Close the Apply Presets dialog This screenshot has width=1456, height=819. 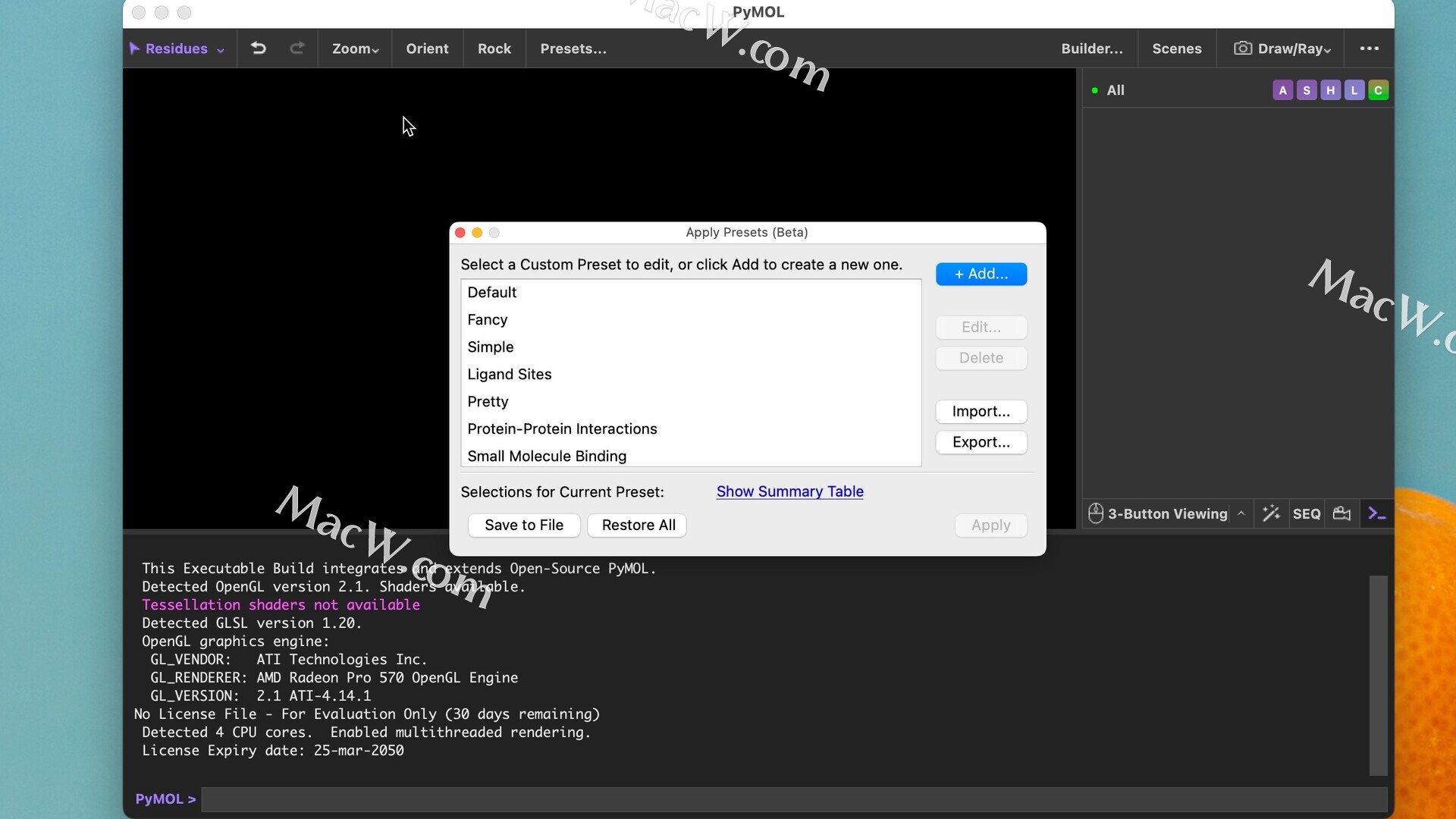point(460,233)
